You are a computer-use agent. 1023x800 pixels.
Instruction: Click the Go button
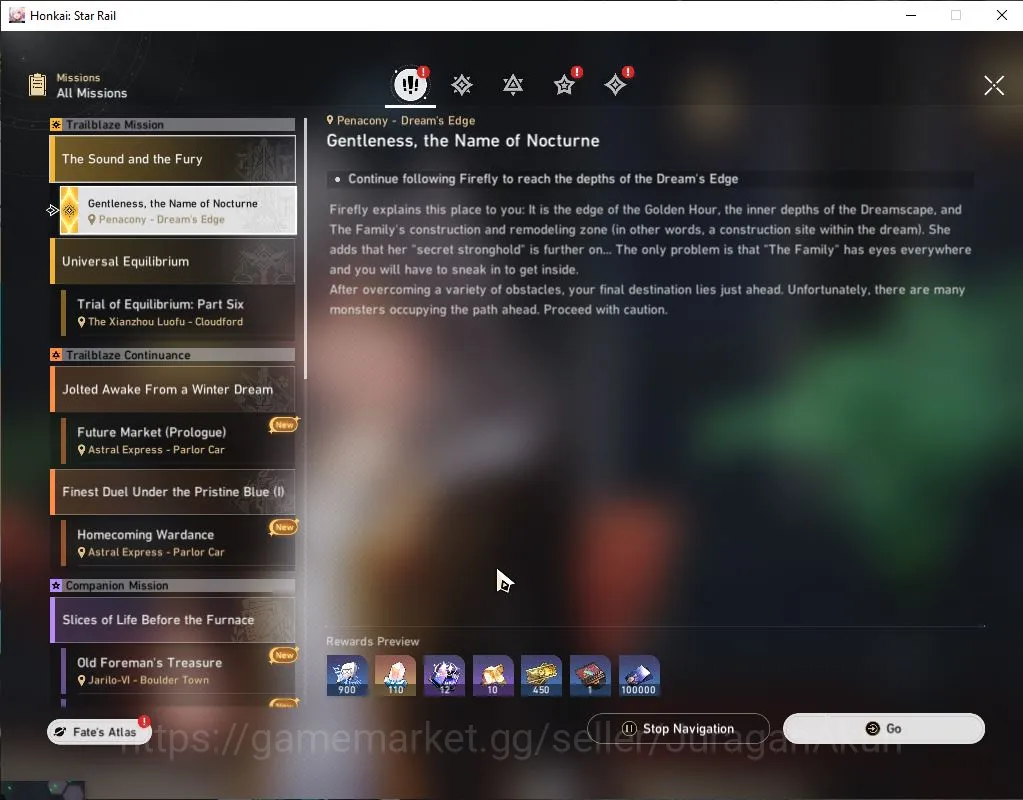[883, 728]
